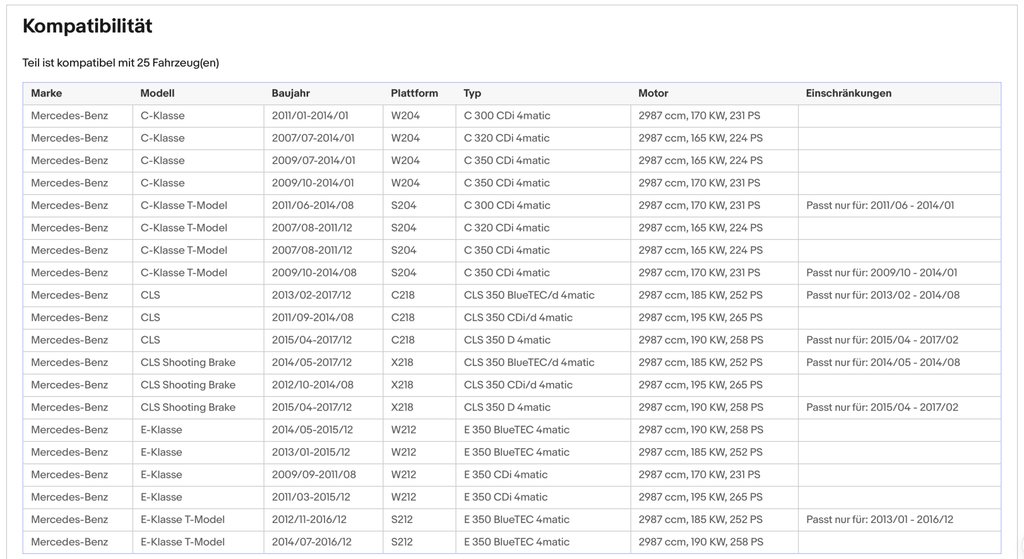This screenshot has height=559, width=1024.
Task: Click 'Mercedes-Benz' in the 2011/01-2014/01 row
Action: tap(69, 116)
